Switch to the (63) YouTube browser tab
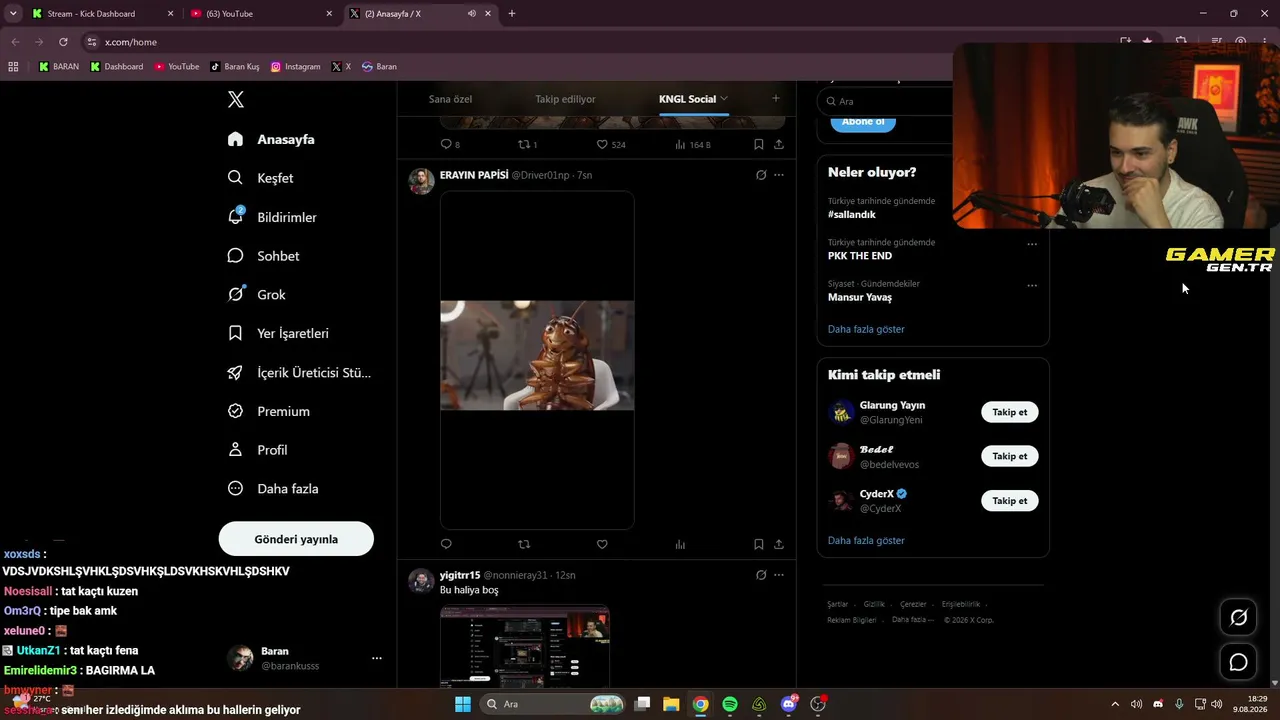1280x720 pixels. 262,14
